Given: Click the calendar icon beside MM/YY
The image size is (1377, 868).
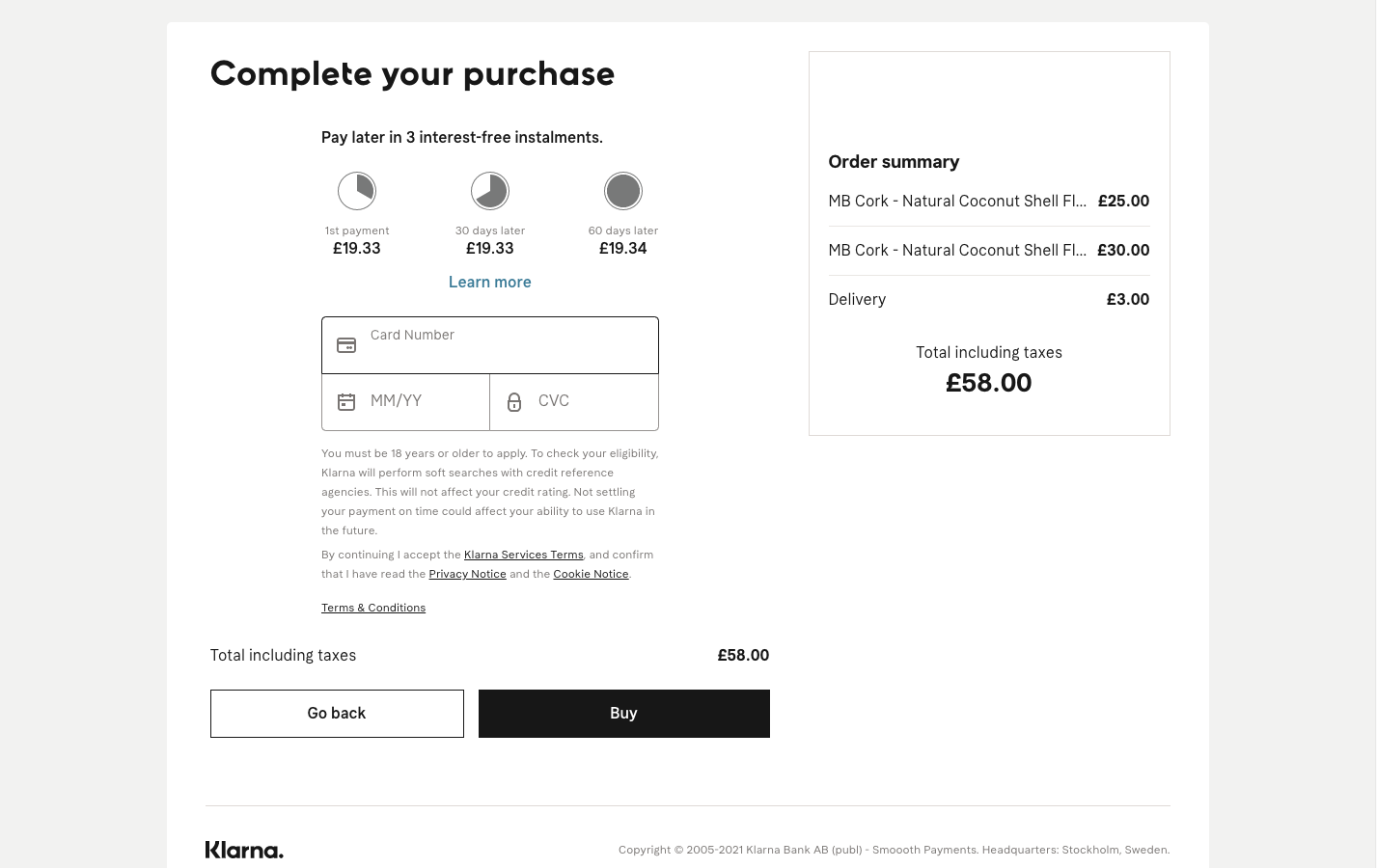Looking at the screenshot, I should pyautogui.click(x=346, y=402).
